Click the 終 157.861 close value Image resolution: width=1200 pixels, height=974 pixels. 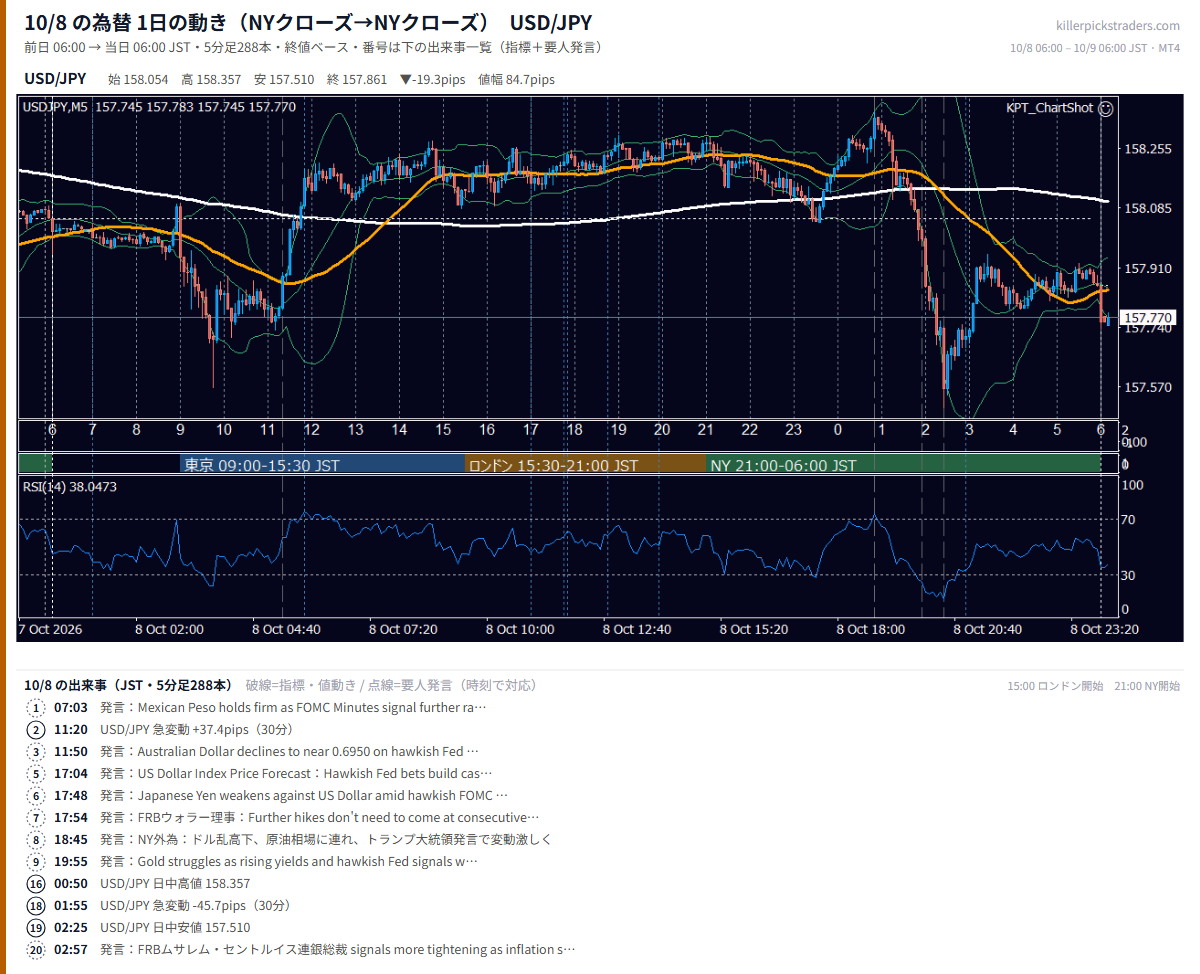point(357,79)
